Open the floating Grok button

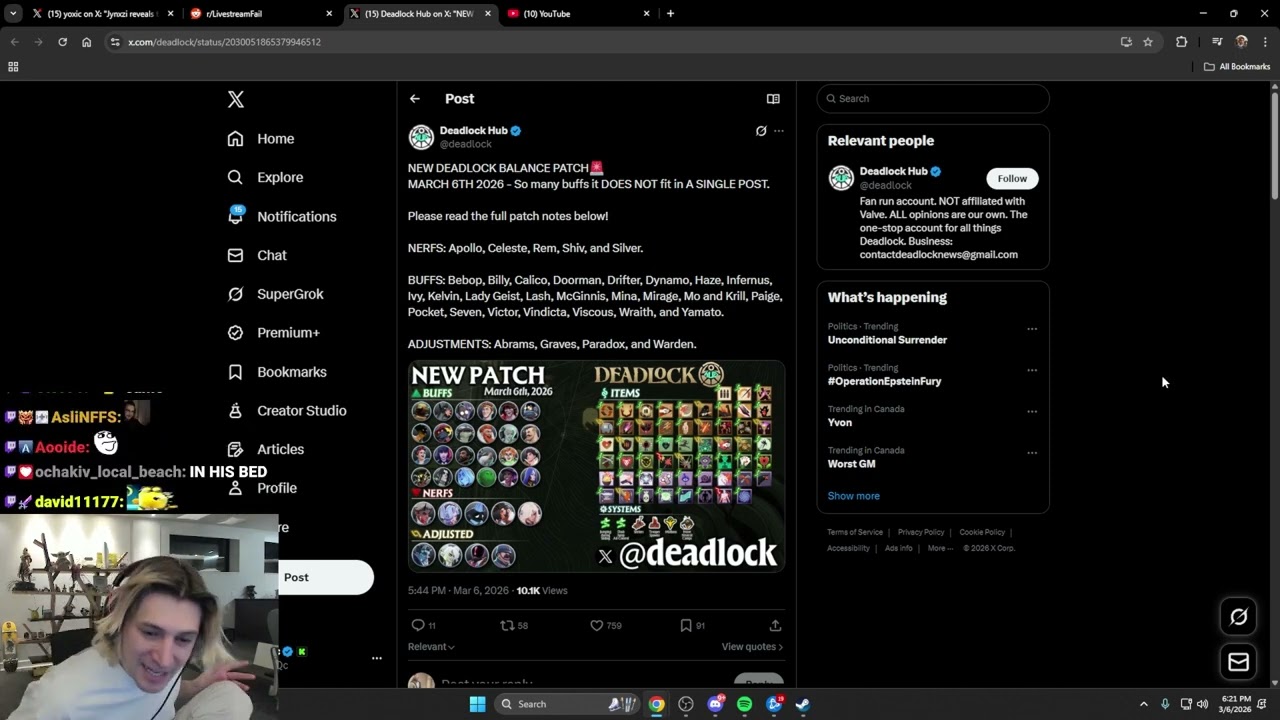click(x=1238, y=617)
